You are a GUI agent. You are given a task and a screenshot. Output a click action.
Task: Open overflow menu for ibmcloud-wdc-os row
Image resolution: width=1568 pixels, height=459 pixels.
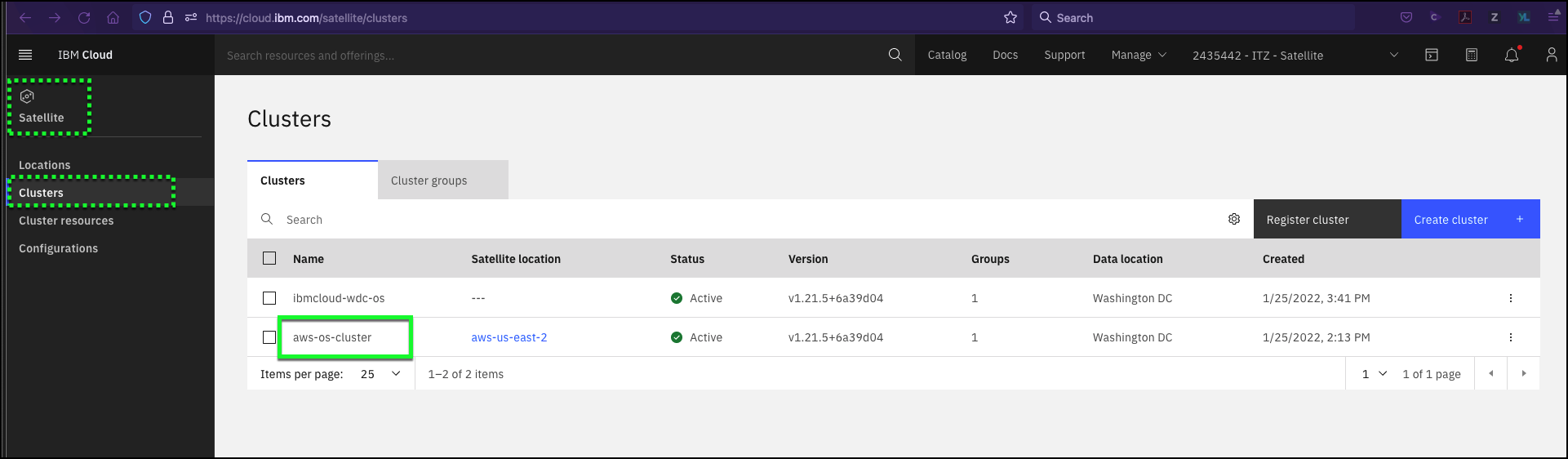(1511, 298)
